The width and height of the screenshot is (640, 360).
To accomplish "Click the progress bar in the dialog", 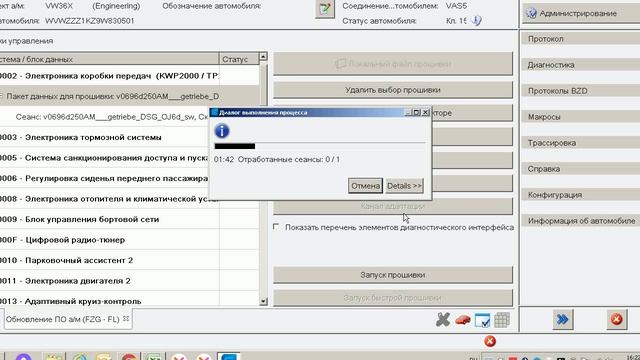I will pyautogui.click(x=320, y=146).
